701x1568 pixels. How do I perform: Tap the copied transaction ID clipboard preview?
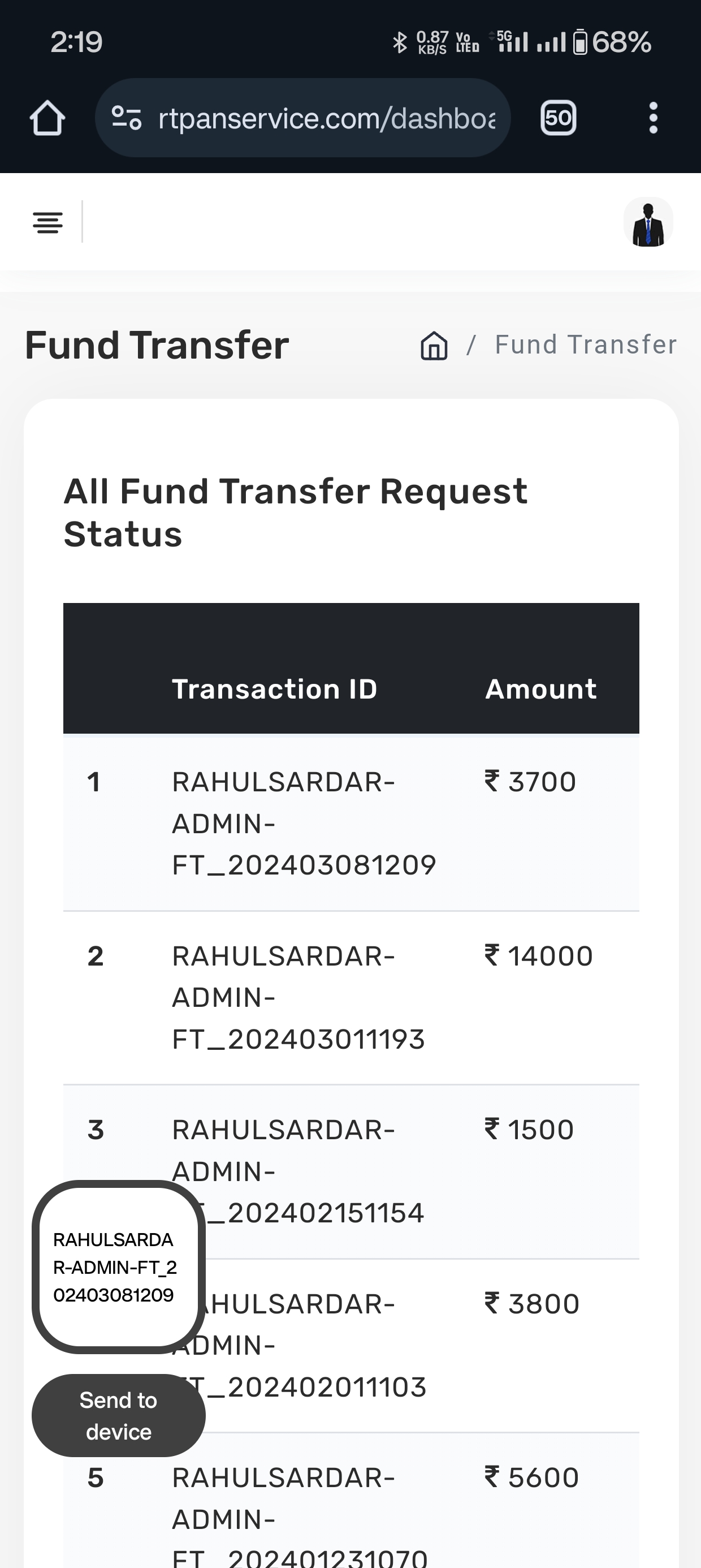pyautogui.click(x=119, y=1267)
